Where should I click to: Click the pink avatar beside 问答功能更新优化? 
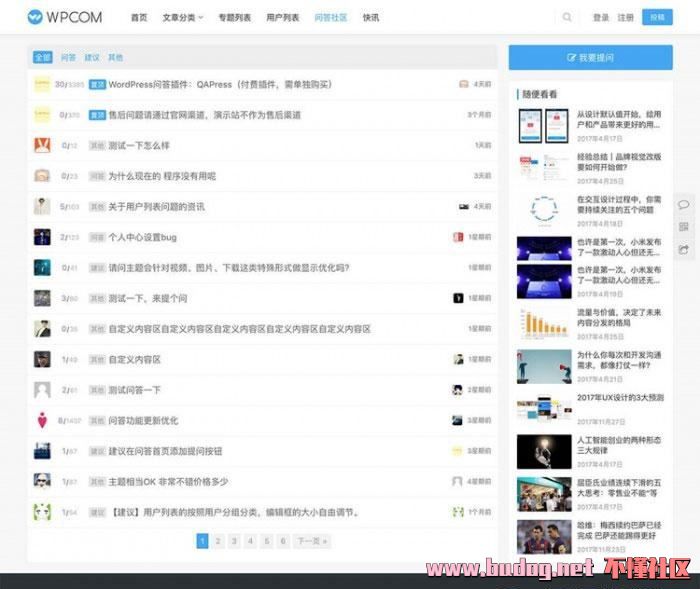42,420
